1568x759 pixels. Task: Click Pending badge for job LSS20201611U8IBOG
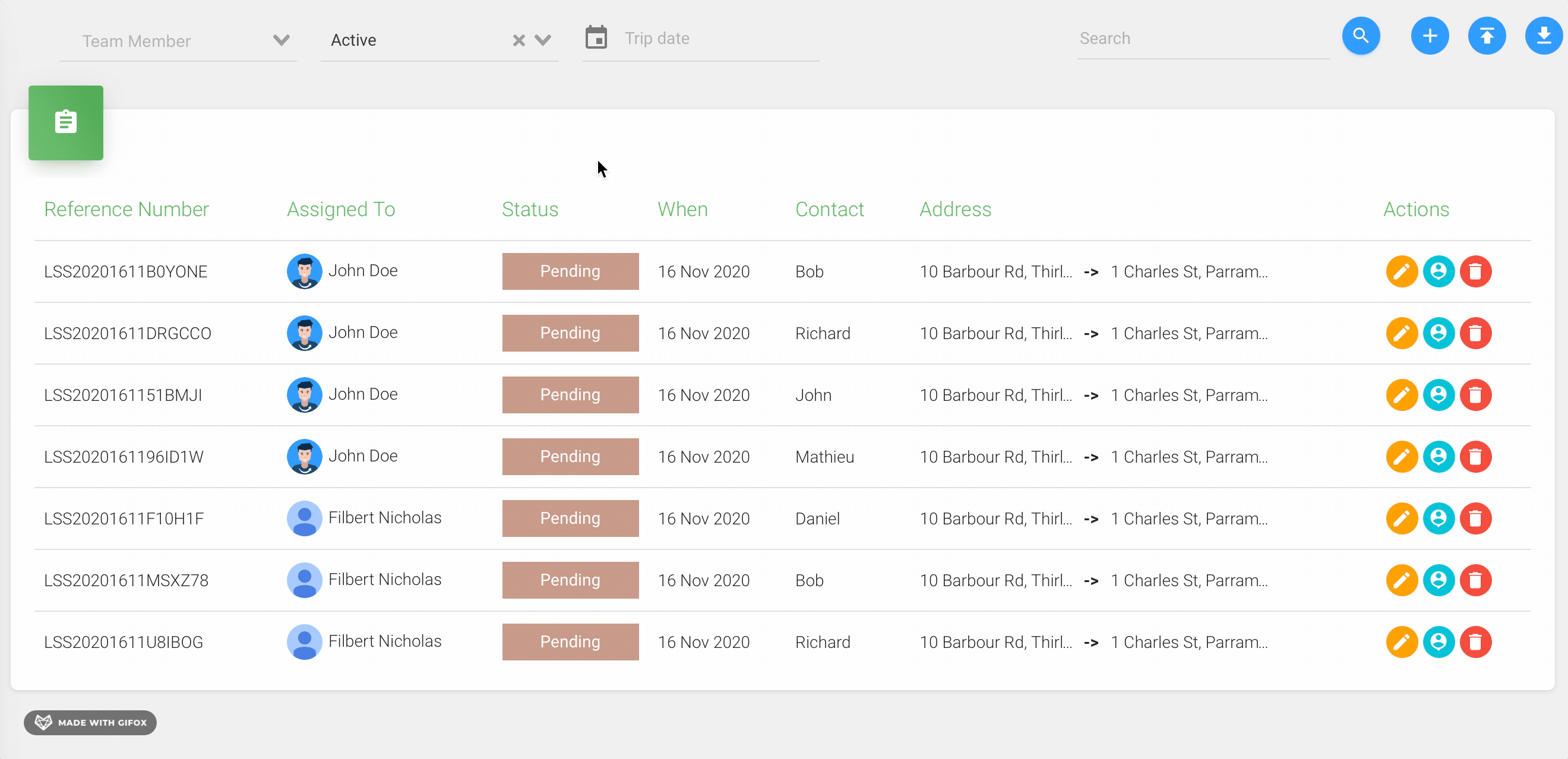570,642
